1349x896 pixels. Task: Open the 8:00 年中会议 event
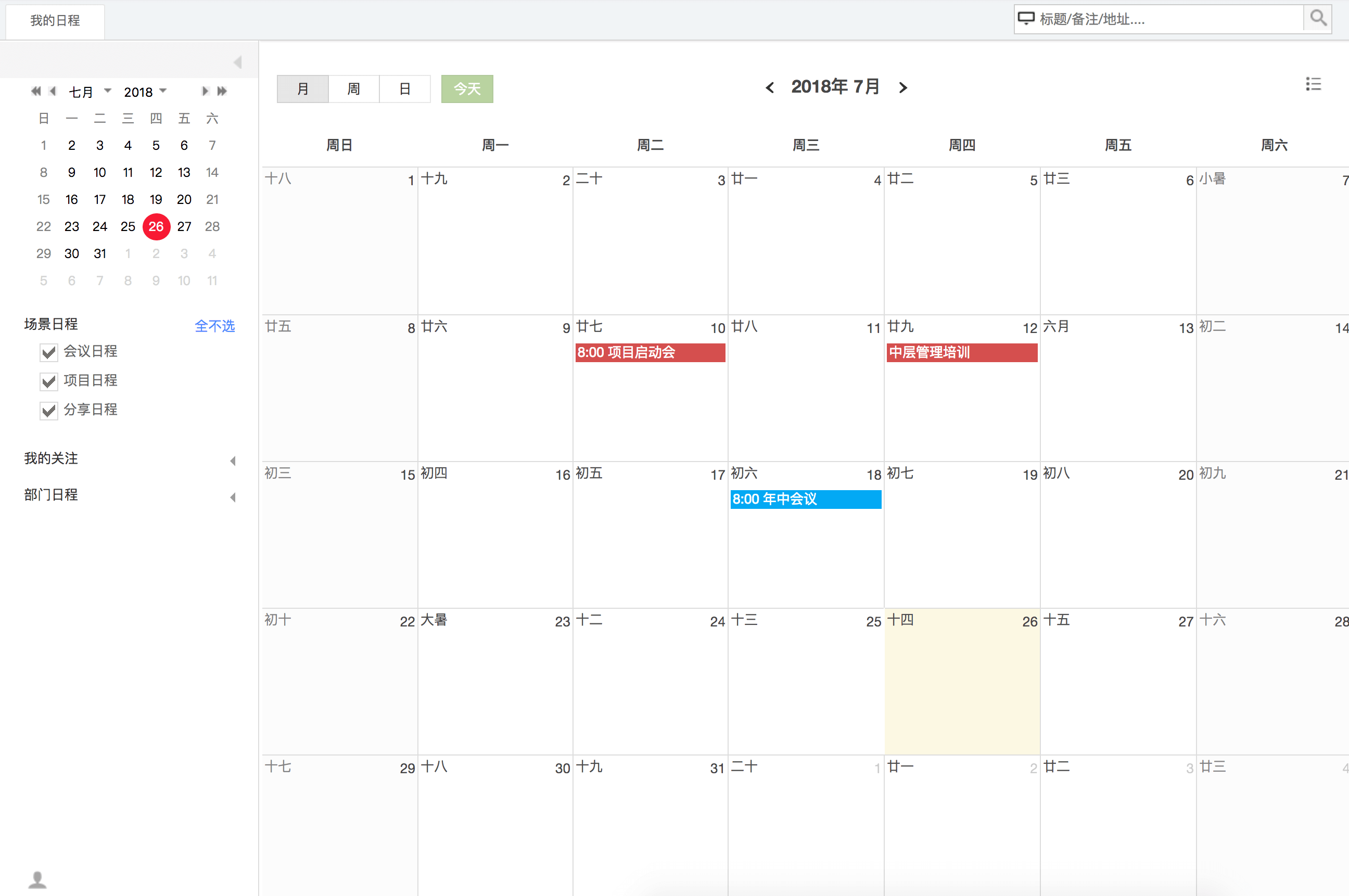coord(806,500)
